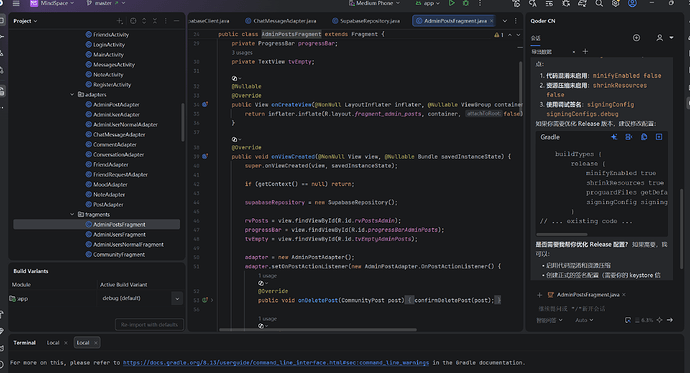Open more run actions (three dots) in top toolbar
Screen dimensions: 690x373
click(x=480, y=3)
